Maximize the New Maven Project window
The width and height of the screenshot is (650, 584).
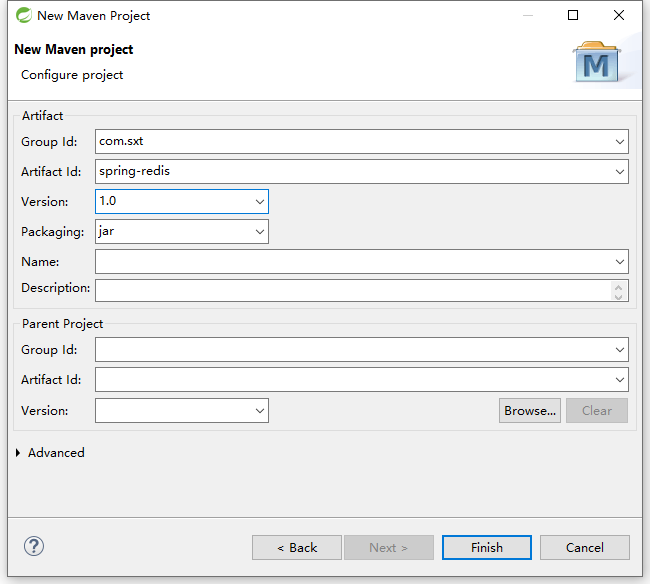[x=573, y=15]
